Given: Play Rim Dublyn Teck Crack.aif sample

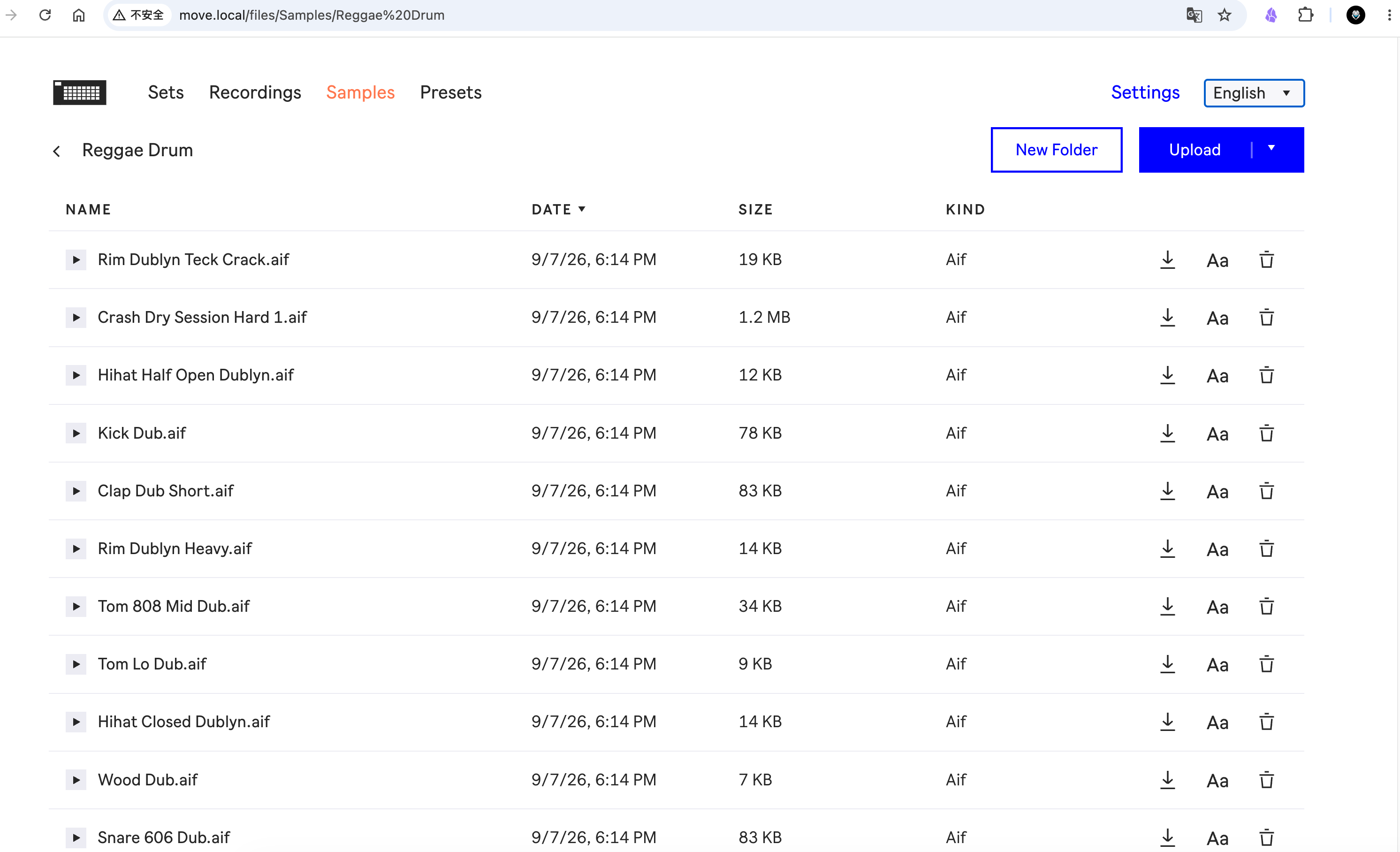Looking at the screenshot, I should tap(76, 259).
